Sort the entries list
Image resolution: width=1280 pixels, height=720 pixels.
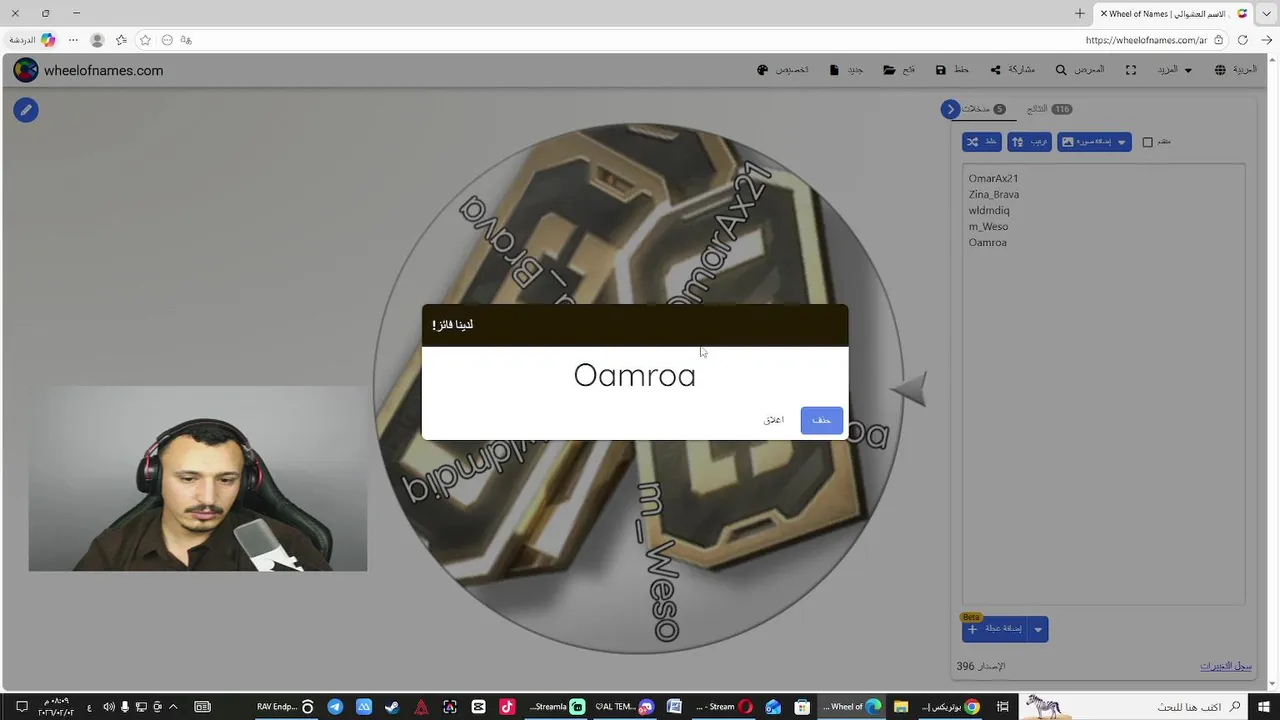pos(1029,142)
